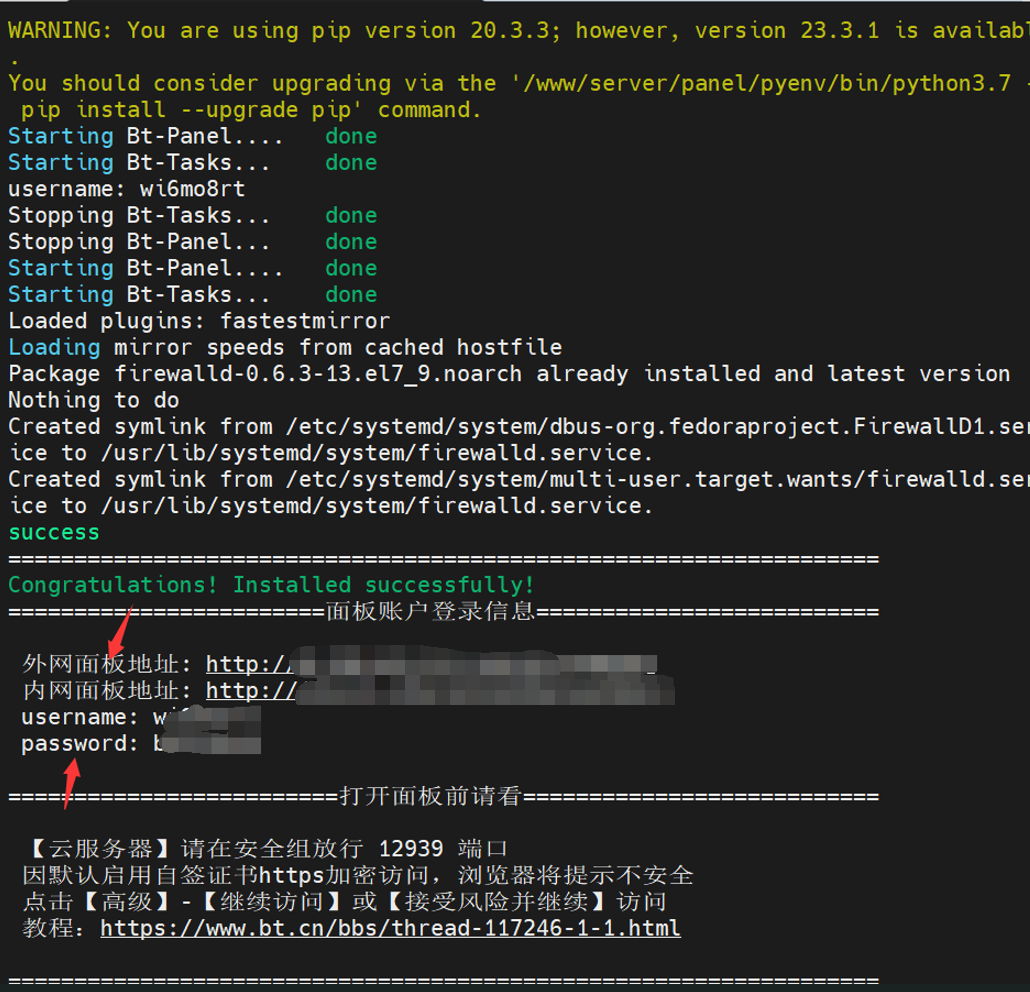Click the 'password:' label
Viewport: 1030px width, 992px height.
pyautogui.click(x=79, y=744)
